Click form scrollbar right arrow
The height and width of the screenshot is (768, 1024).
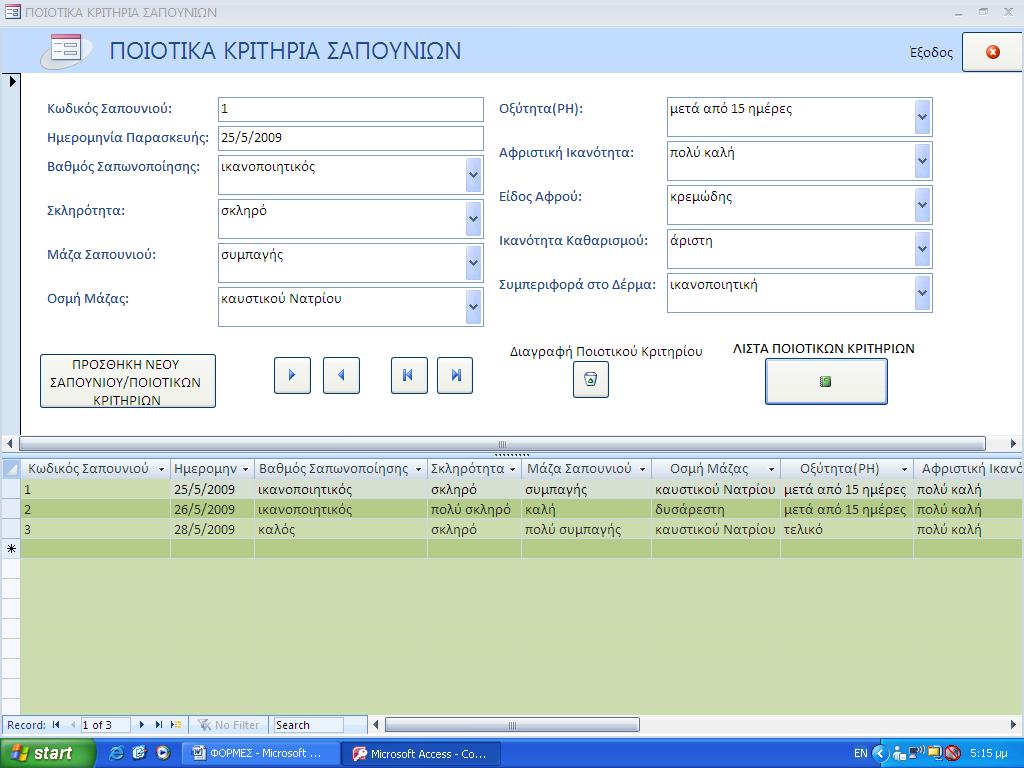point(1013,443)
